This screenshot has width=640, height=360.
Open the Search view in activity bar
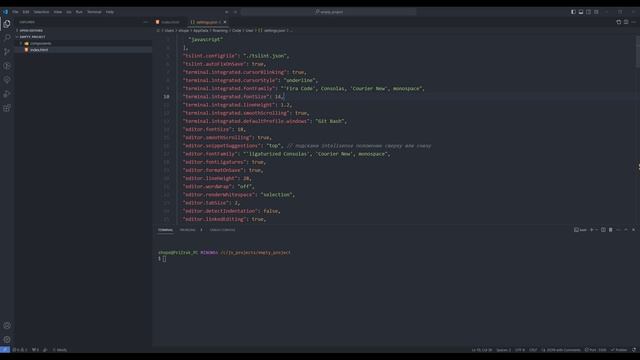(7, 38)
